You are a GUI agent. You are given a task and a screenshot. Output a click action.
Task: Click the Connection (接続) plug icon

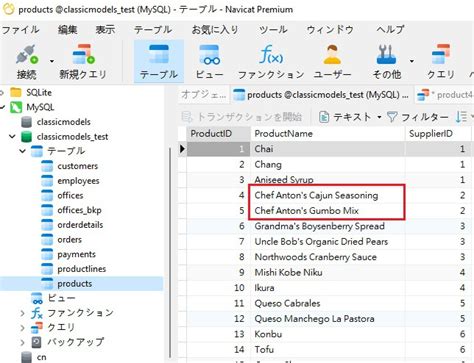click(27, 55)
